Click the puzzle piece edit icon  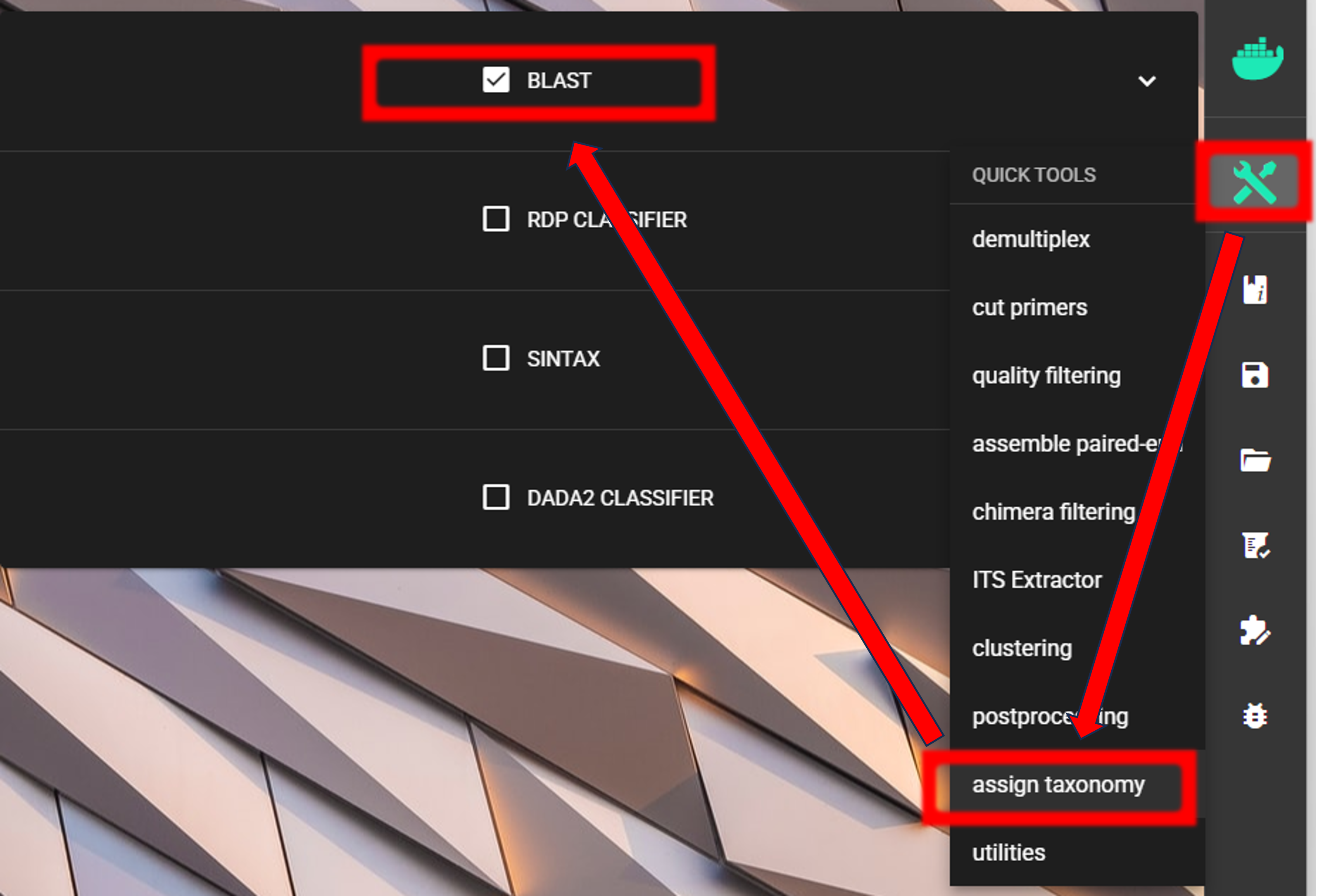[x=1255, y=630]
